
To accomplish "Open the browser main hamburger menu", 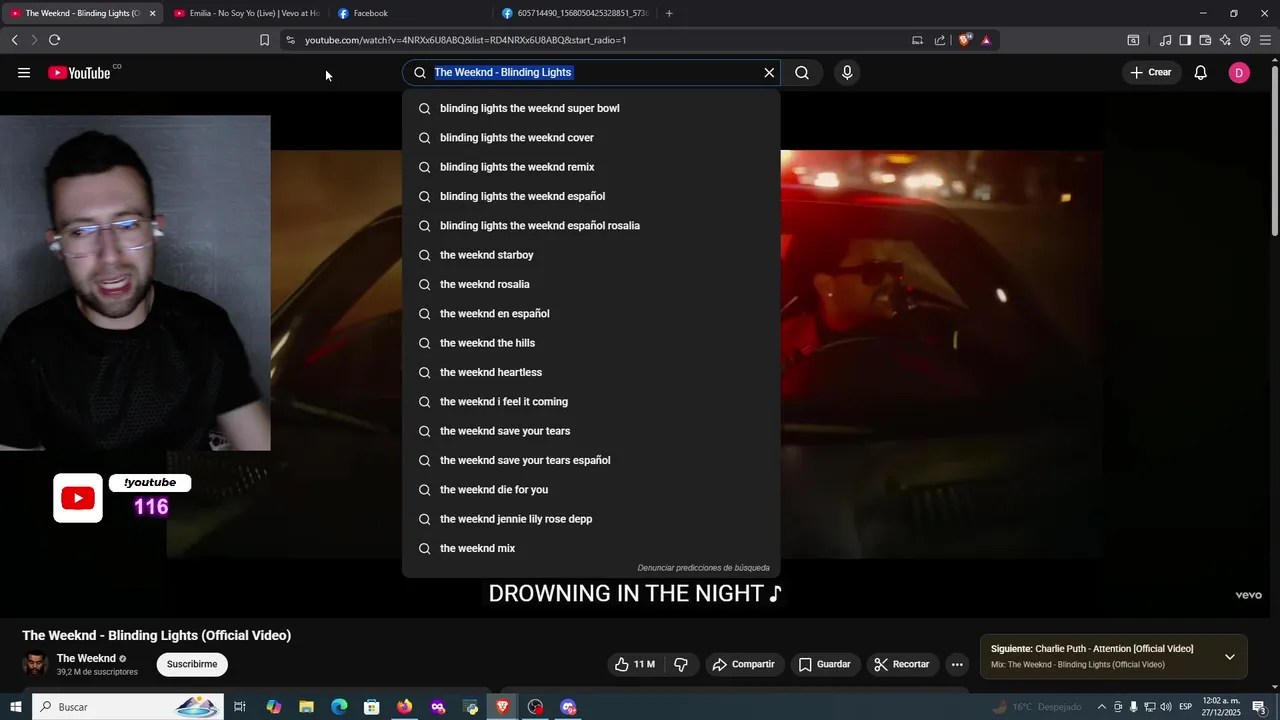I will [x=1266, y=40].
